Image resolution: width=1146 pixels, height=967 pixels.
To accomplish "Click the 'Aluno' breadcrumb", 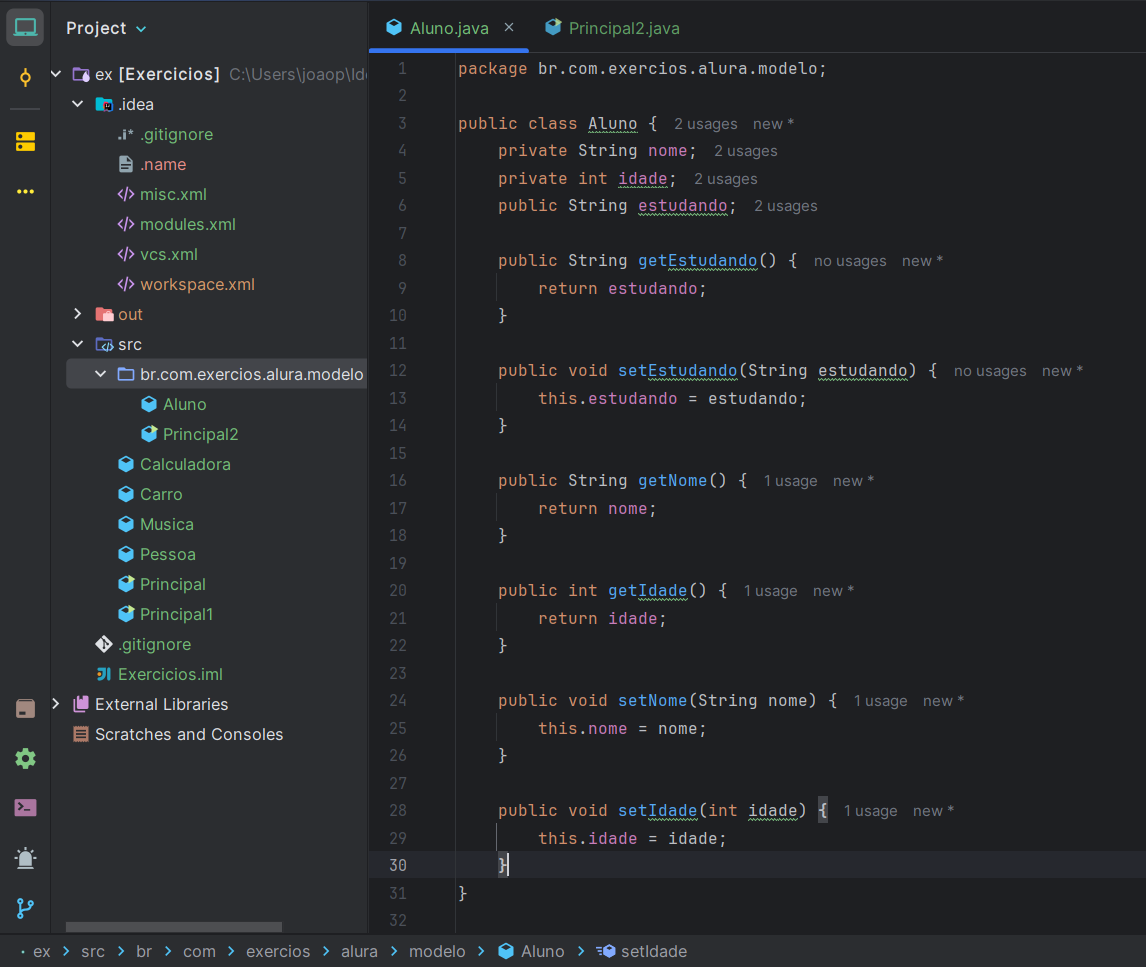I will (531, 951).
